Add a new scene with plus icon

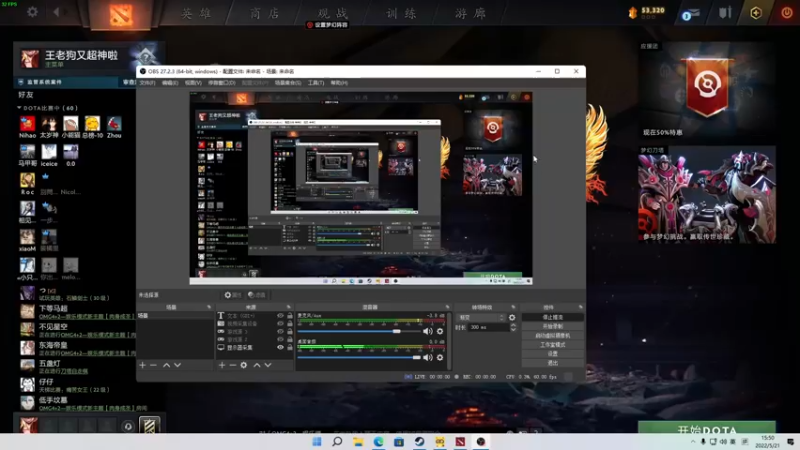tap(142, 365)
